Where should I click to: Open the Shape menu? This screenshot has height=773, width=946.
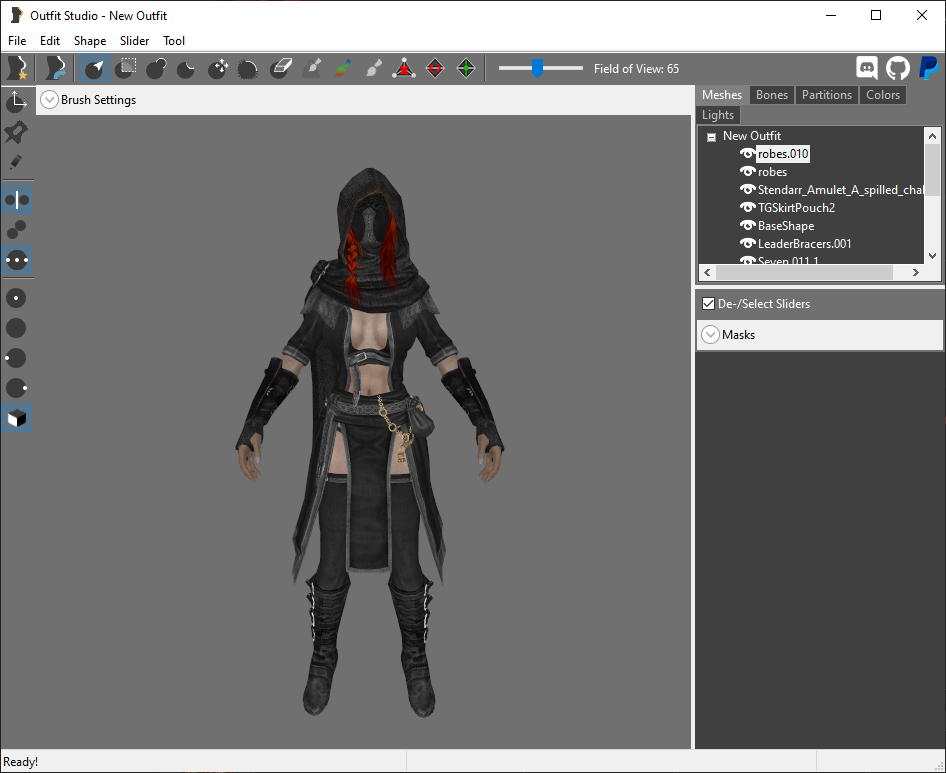(90, 40)
